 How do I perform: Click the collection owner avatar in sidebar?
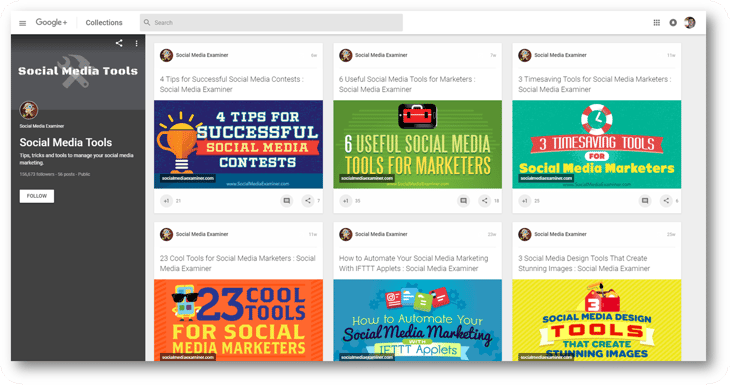pos(29,110)
